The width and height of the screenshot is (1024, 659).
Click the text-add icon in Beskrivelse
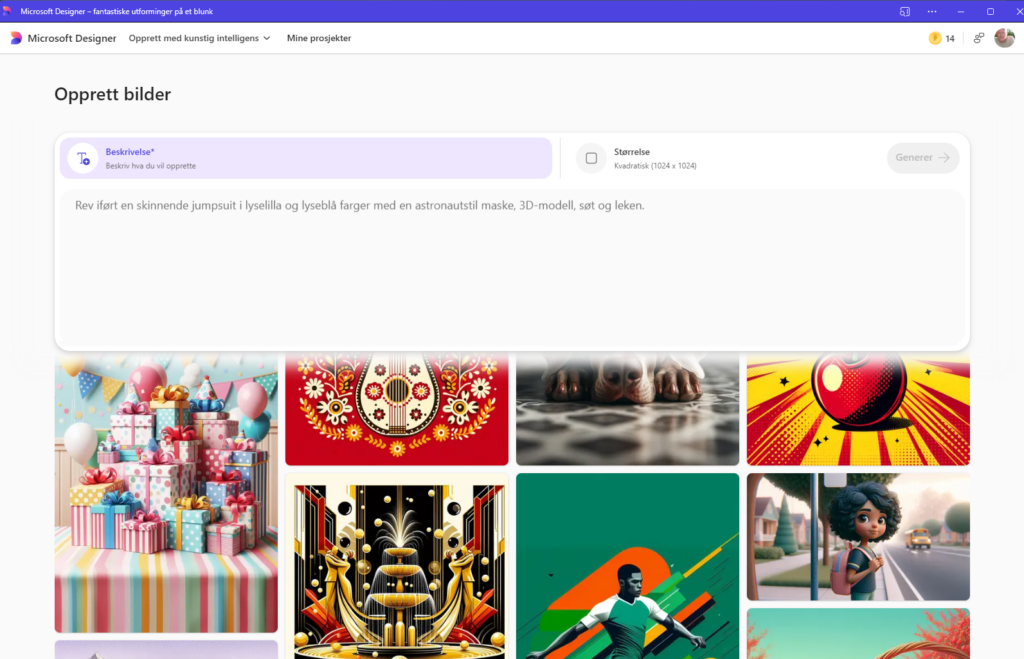coord(83,158)
